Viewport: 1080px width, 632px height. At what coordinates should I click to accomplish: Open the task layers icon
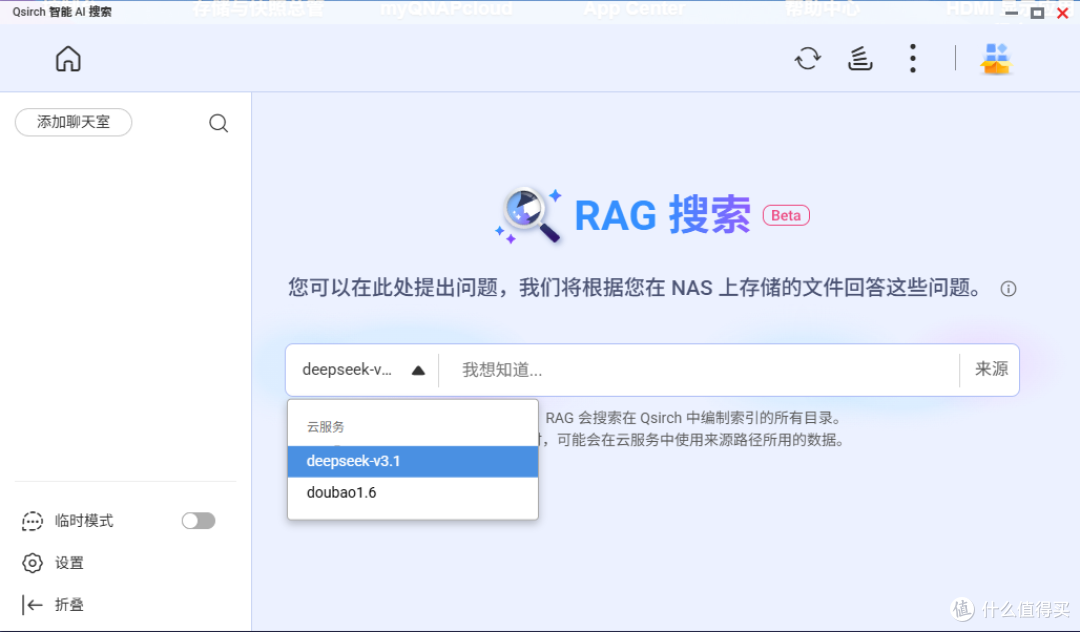[860, 59]
